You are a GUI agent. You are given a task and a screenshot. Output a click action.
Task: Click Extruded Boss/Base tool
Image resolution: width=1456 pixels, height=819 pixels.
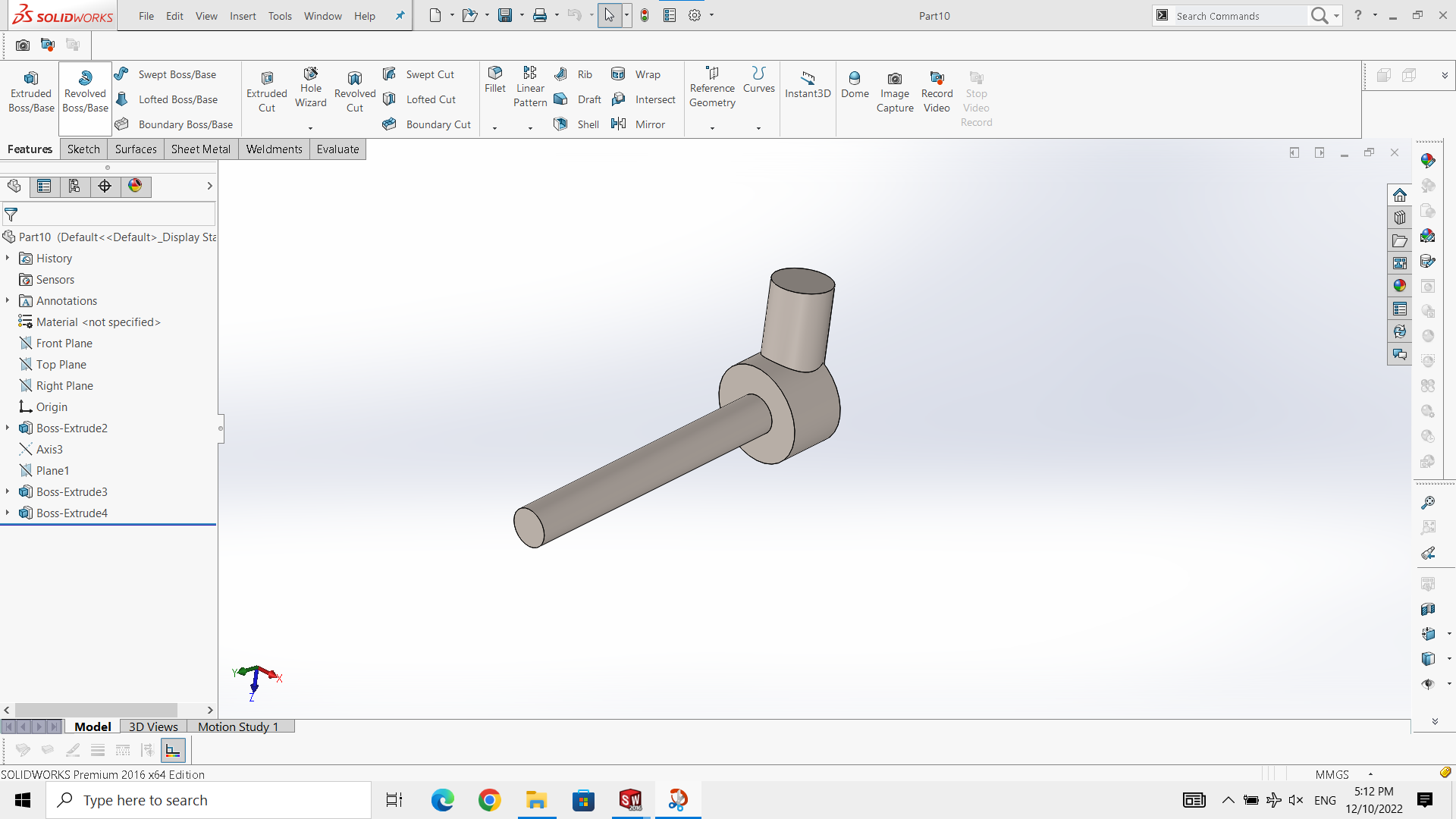[31, 92]
